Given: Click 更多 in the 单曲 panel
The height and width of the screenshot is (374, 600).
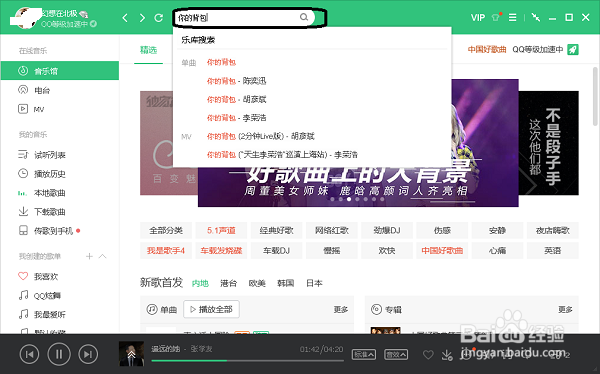Looking at the screenshot, I should (x=341, y=309).
